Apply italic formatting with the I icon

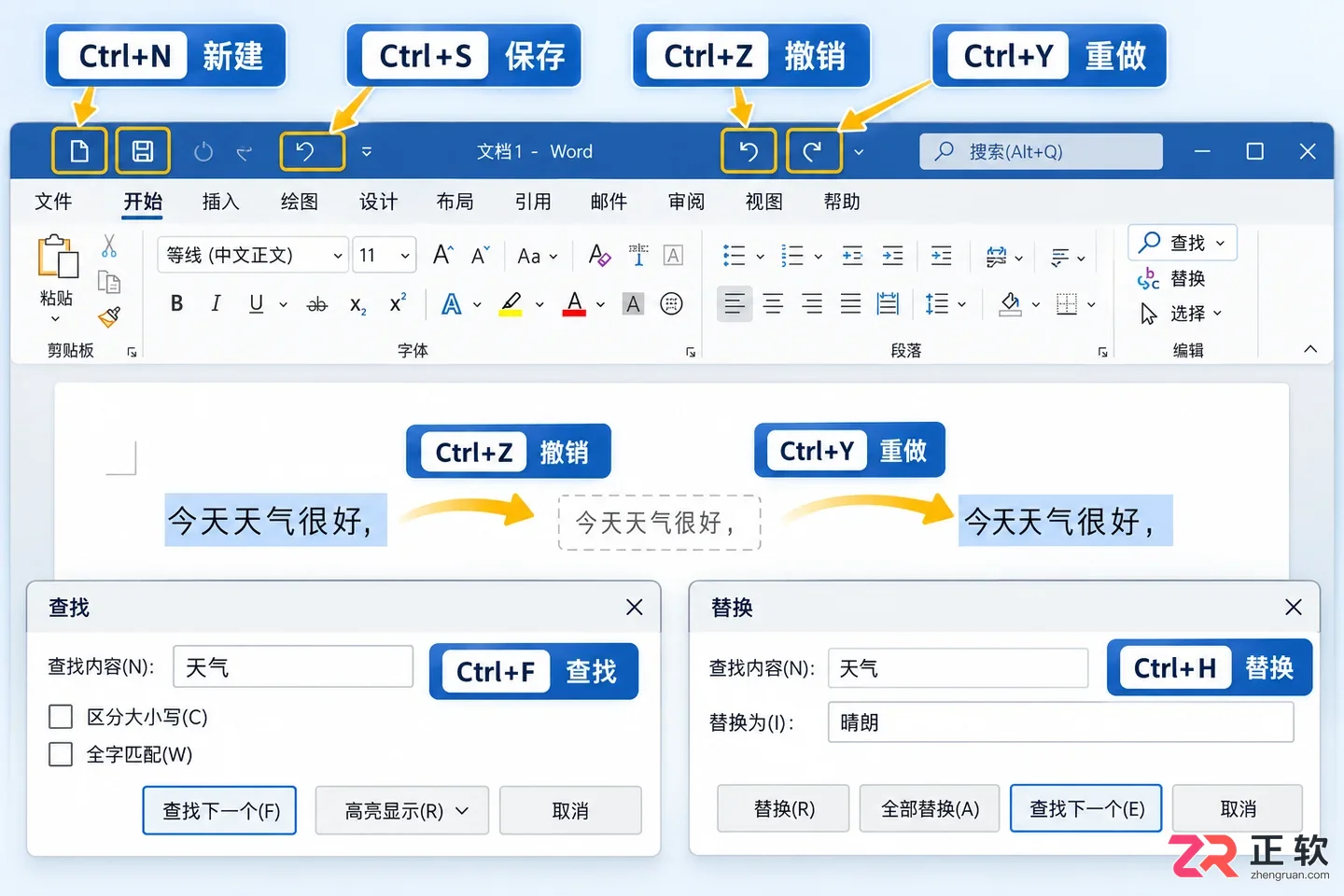216,303
